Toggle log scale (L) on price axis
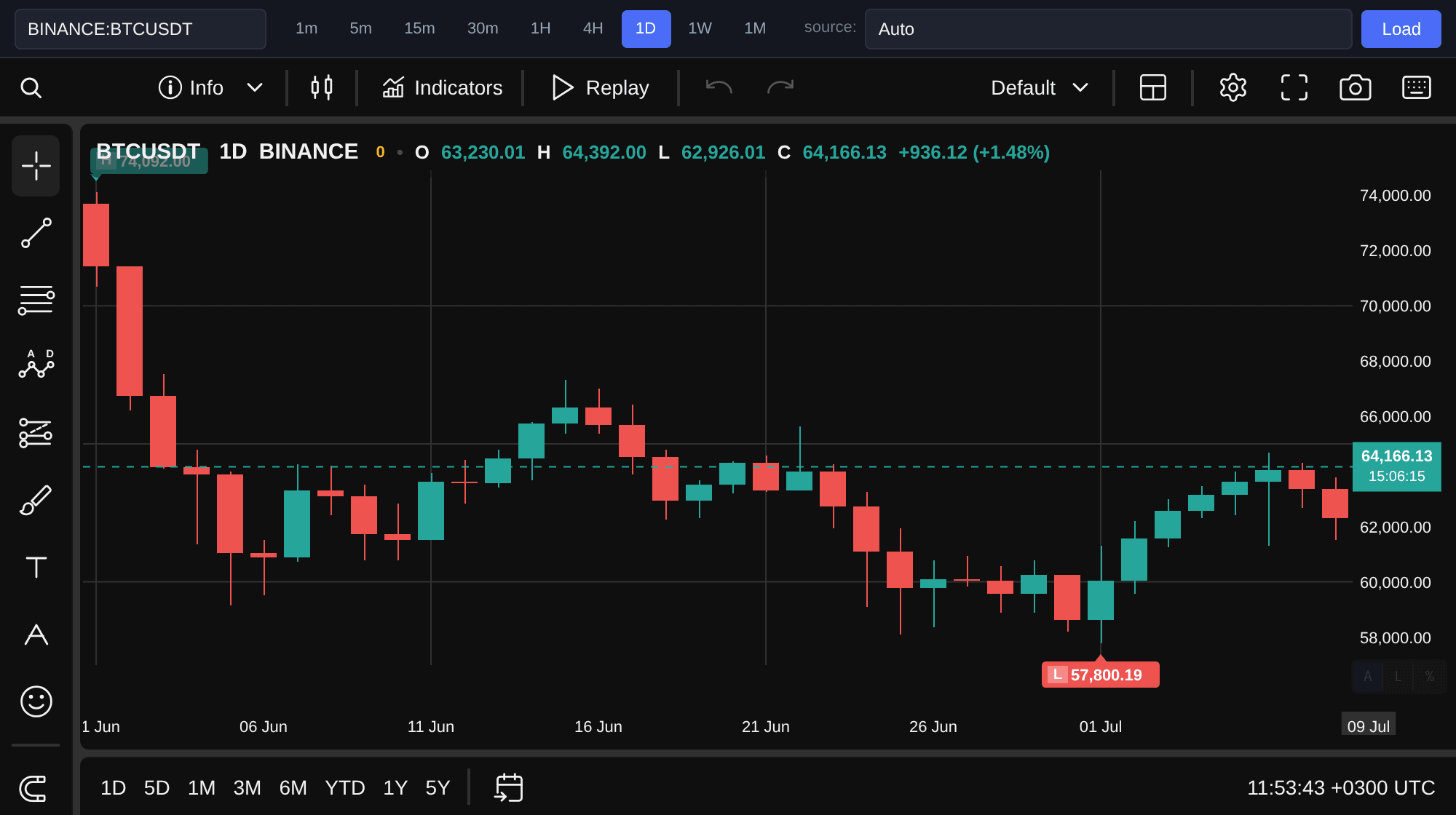The width and height of the screenshot is (1456, 815). point(1398,676)
